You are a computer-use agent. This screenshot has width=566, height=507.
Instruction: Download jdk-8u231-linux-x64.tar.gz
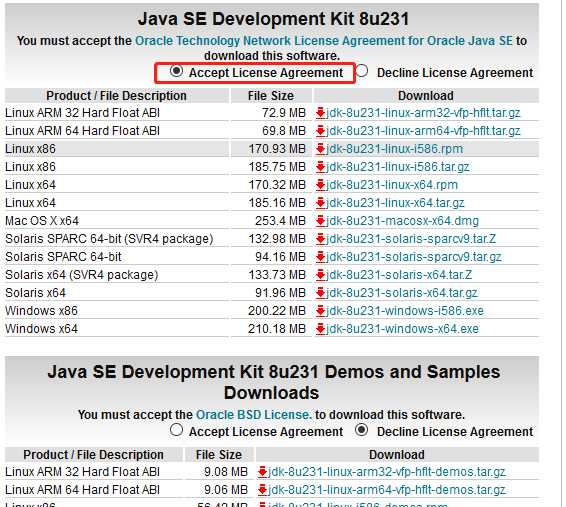pyautogui.click(x=395, y=203)
